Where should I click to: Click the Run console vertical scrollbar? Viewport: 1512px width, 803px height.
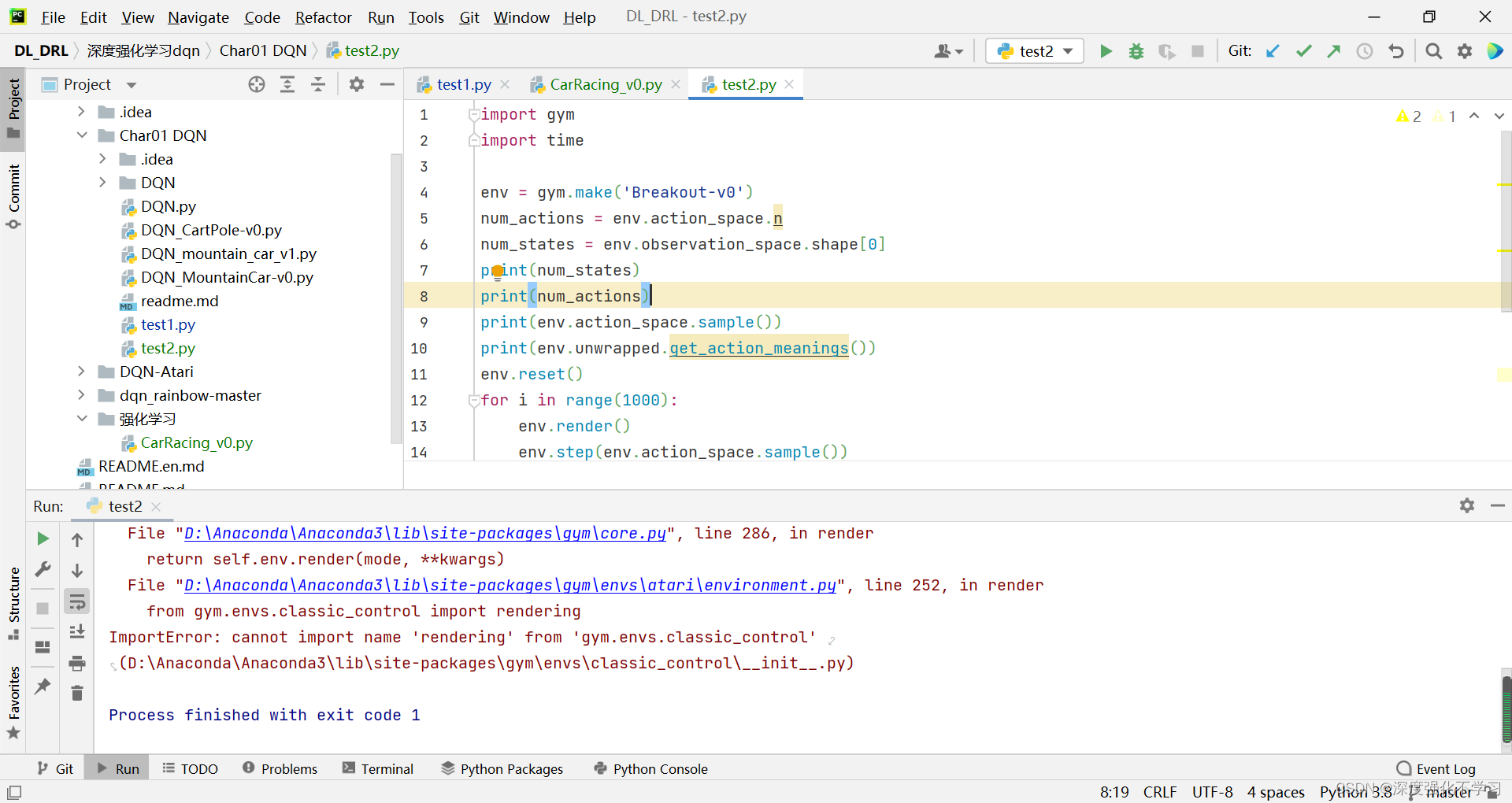[1506, 709]
